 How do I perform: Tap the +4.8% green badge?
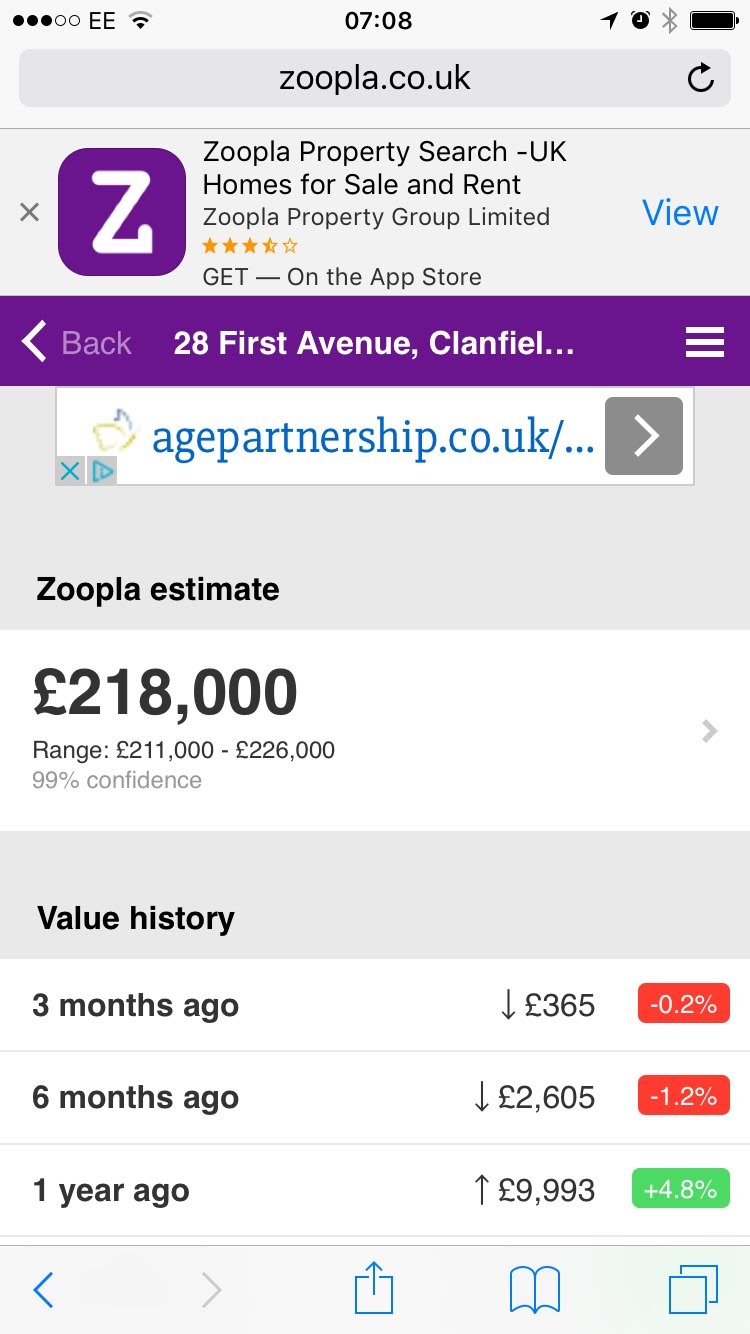click(x=680, y=1190)
